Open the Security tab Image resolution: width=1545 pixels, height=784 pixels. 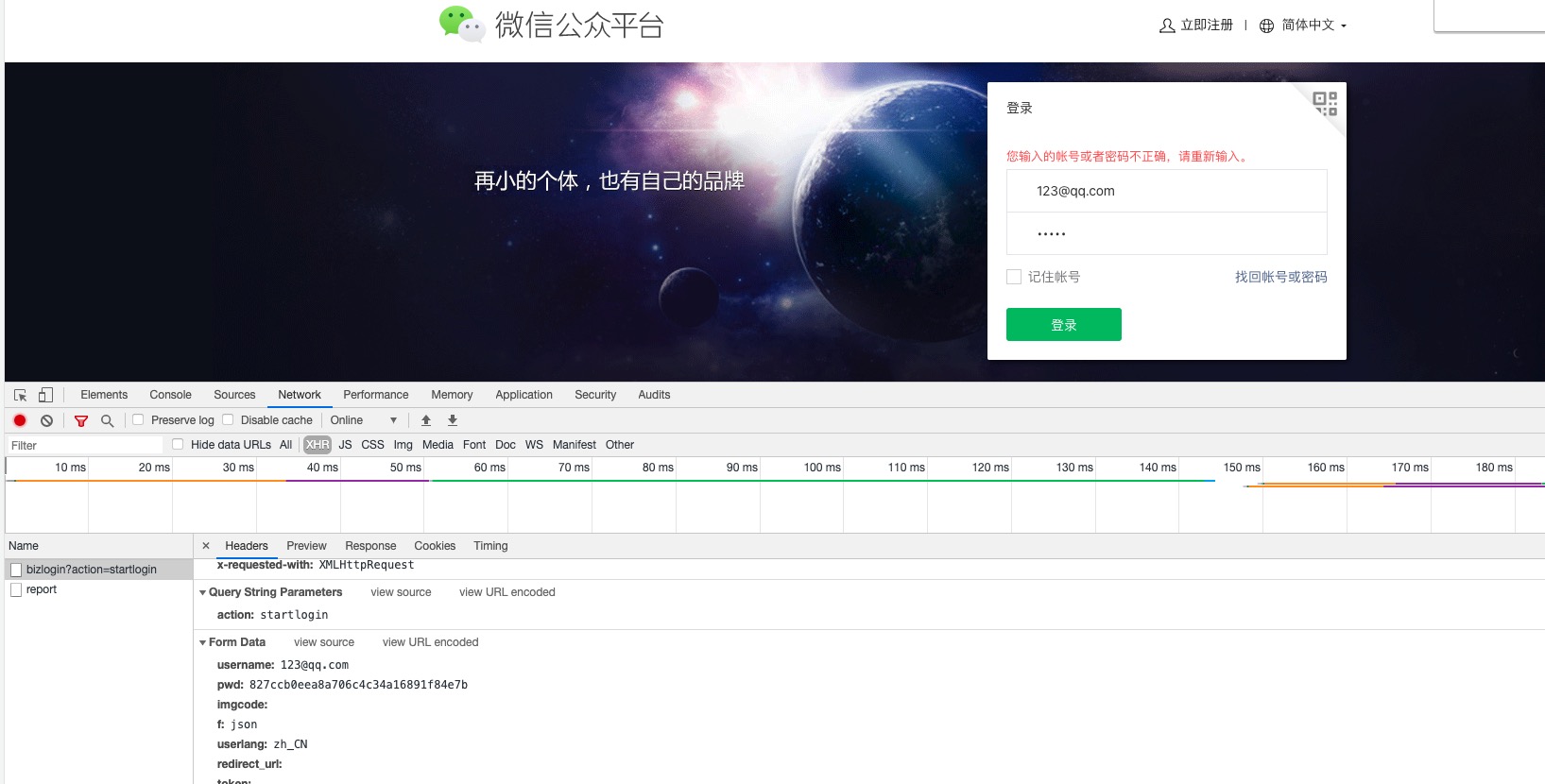(595, 395)
